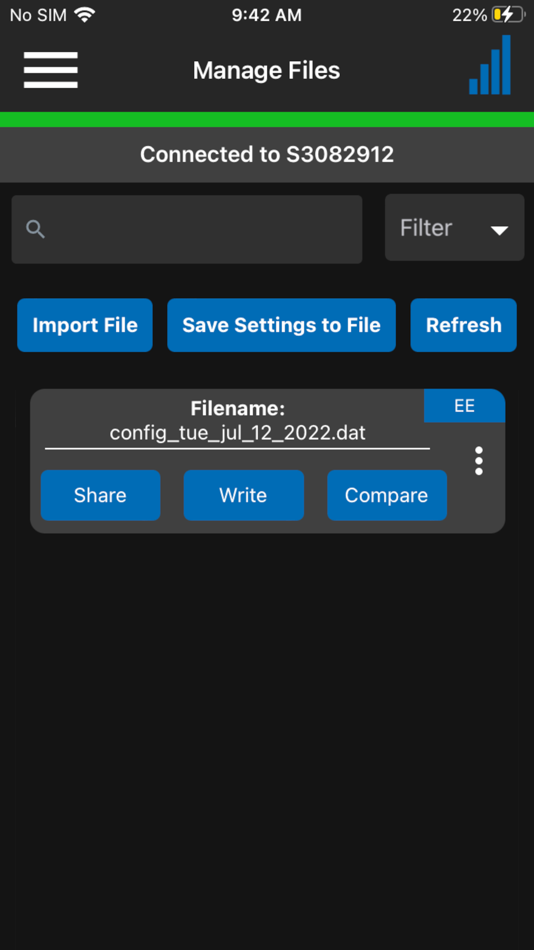Click Save Settings to File
Screen dimensions: 534x950
281,325
